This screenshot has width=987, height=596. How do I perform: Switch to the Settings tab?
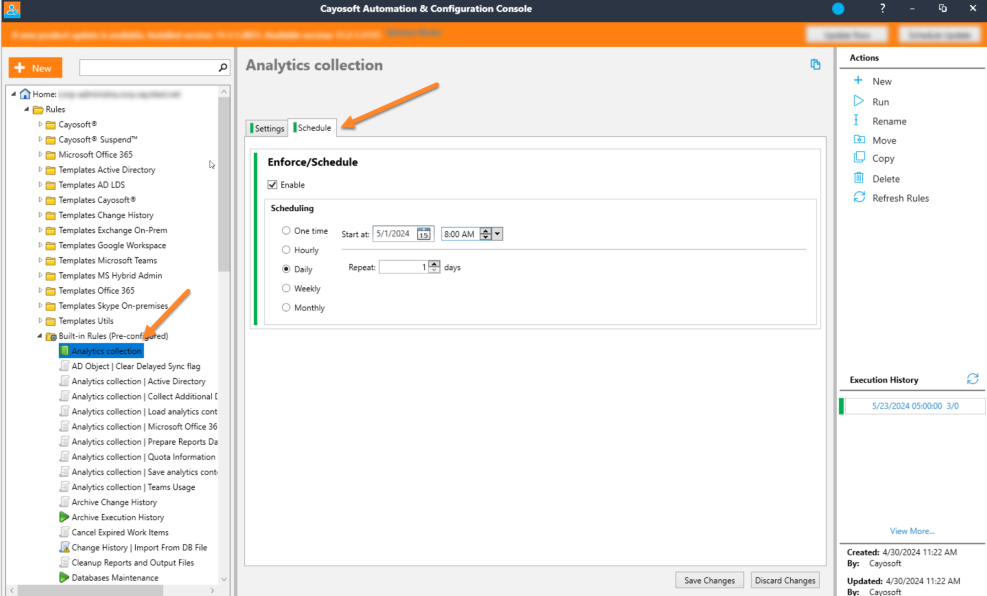tap(267, 128)
